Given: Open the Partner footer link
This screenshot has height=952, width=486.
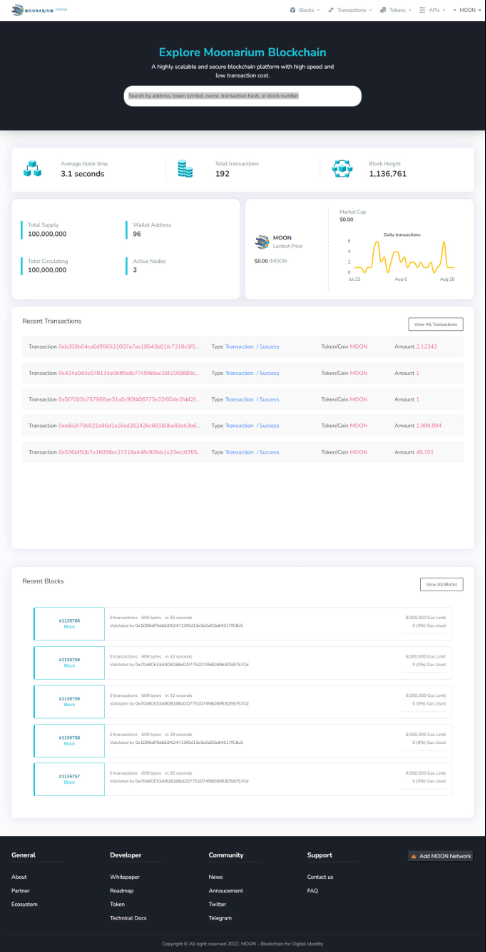Looking at the screenshot, I should pyautogui.click(x=20, y=891).
